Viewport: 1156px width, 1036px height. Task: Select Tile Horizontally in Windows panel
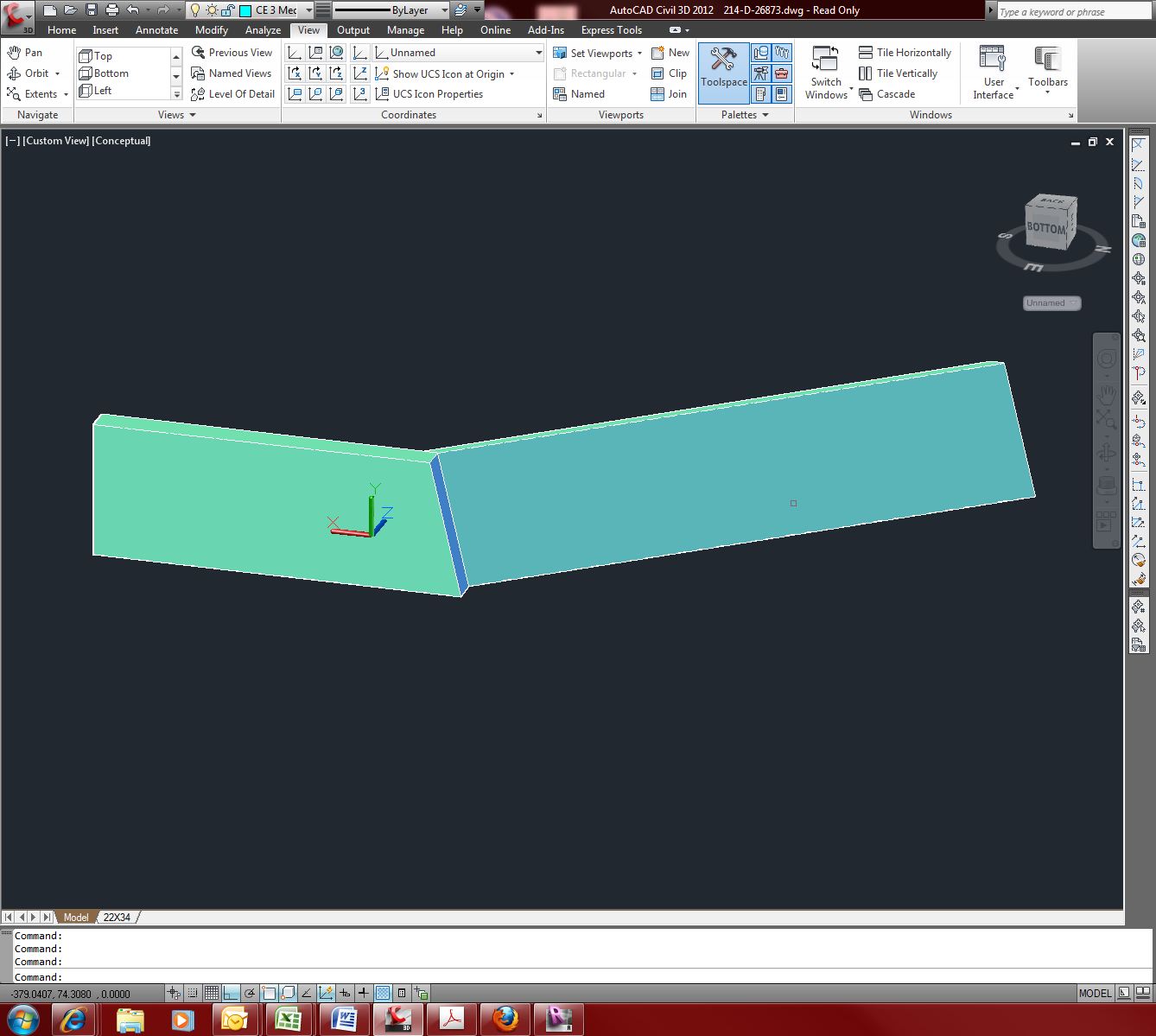click(x=905, y=52)
